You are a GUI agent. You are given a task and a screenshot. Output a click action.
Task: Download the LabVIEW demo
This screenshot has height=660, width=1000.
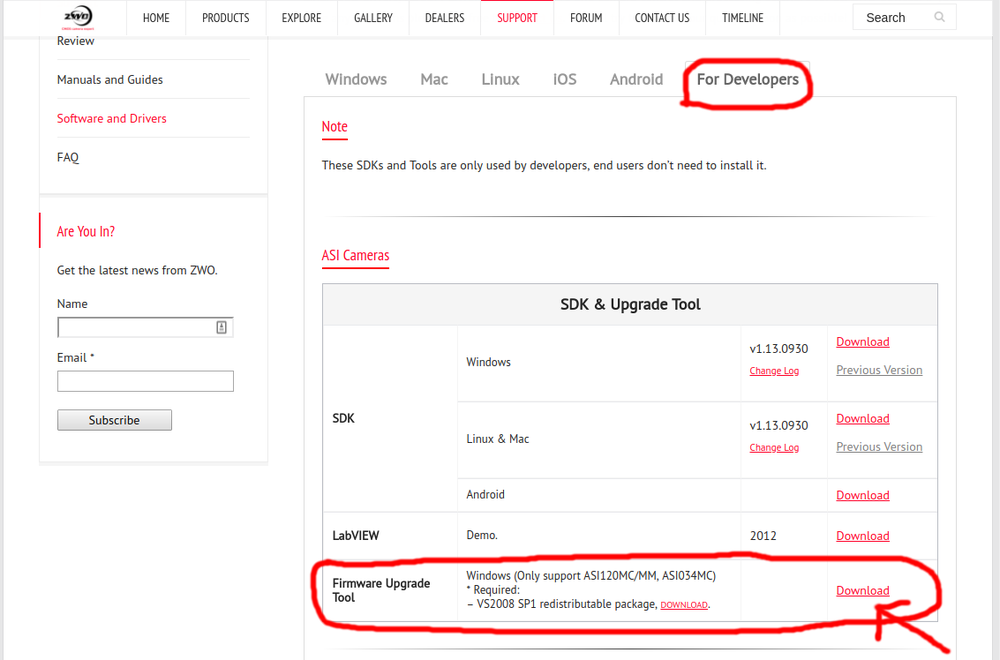tap(862, 536)
